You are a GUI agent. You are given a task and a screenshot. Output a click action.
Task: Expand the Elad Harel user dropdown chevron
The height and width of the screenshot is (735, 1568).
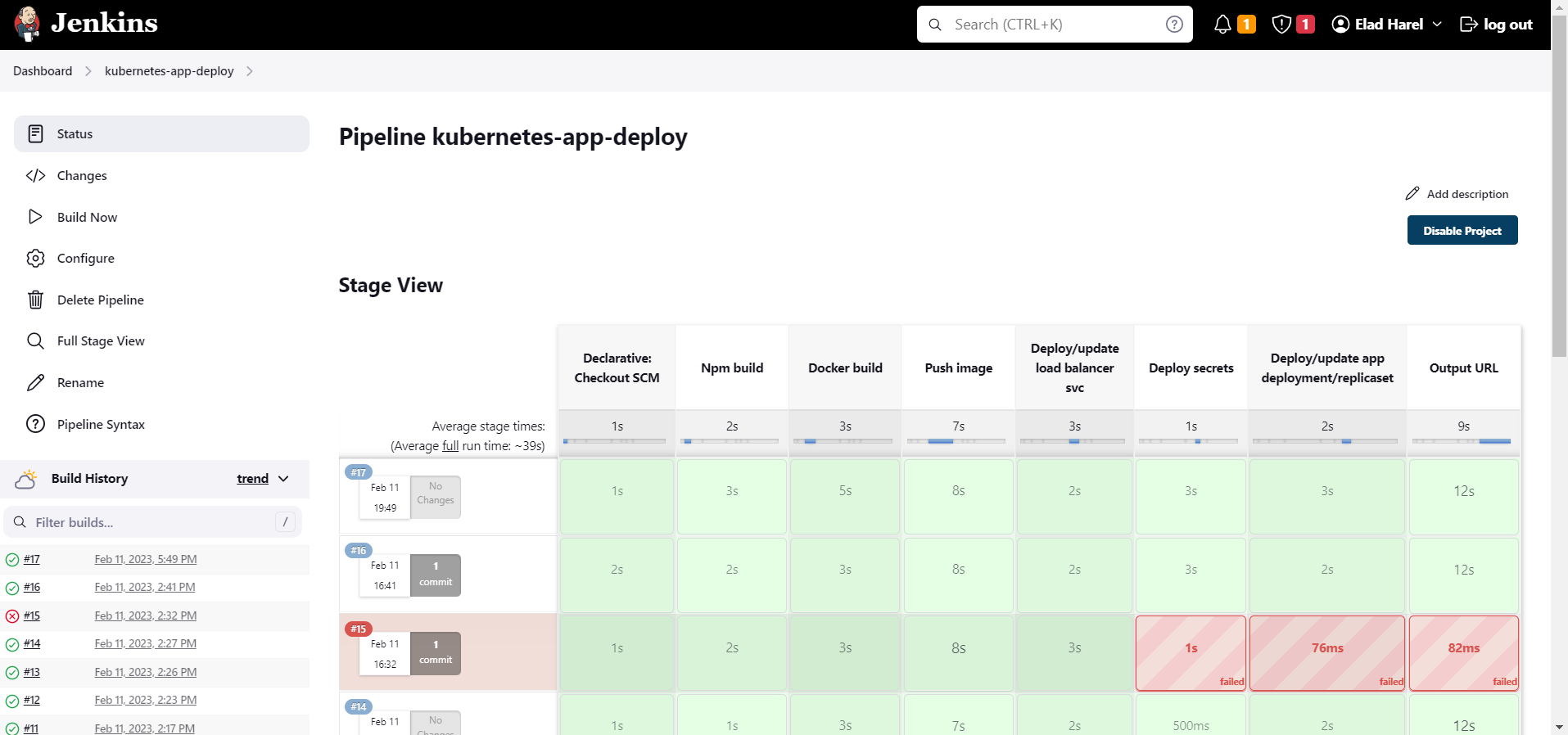1437,25
